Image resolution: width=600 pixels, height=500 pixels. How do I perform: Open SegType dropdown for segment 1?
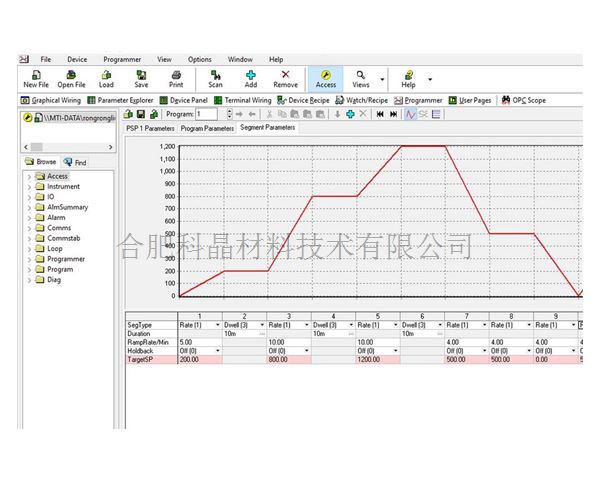216,325
